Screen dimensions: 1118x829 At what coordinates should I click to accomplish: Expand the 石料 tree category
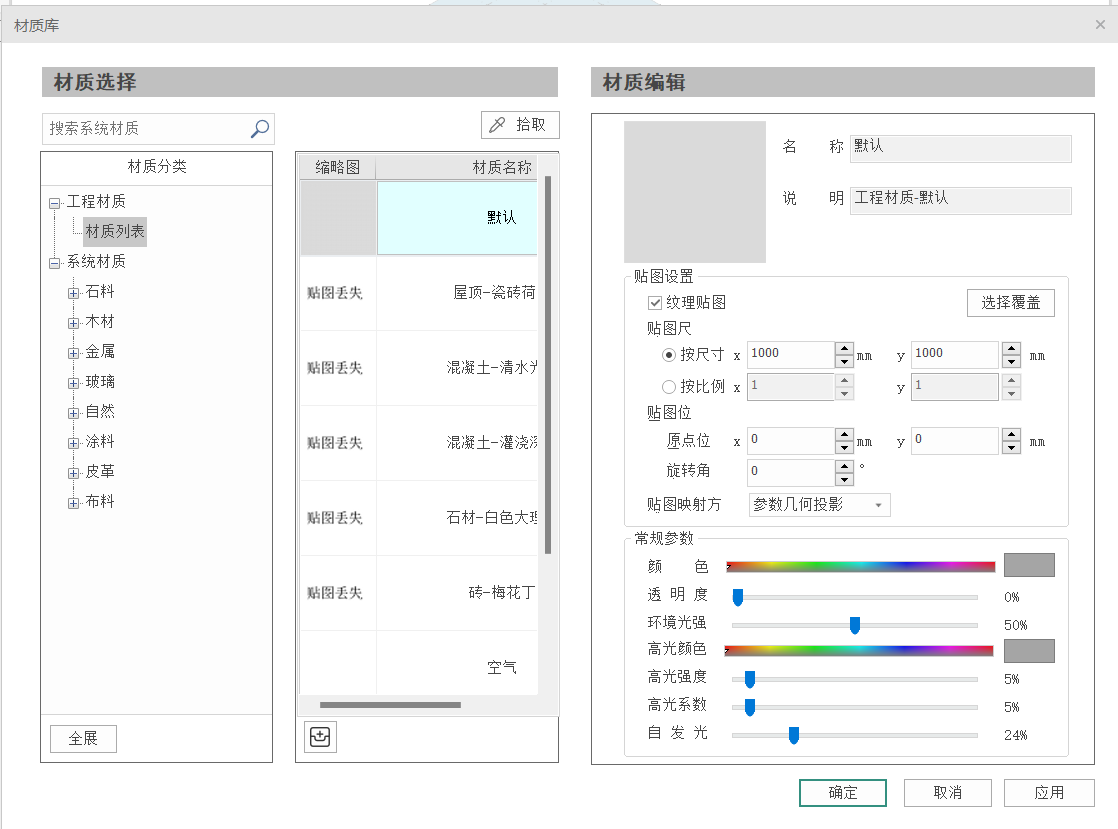73,293
